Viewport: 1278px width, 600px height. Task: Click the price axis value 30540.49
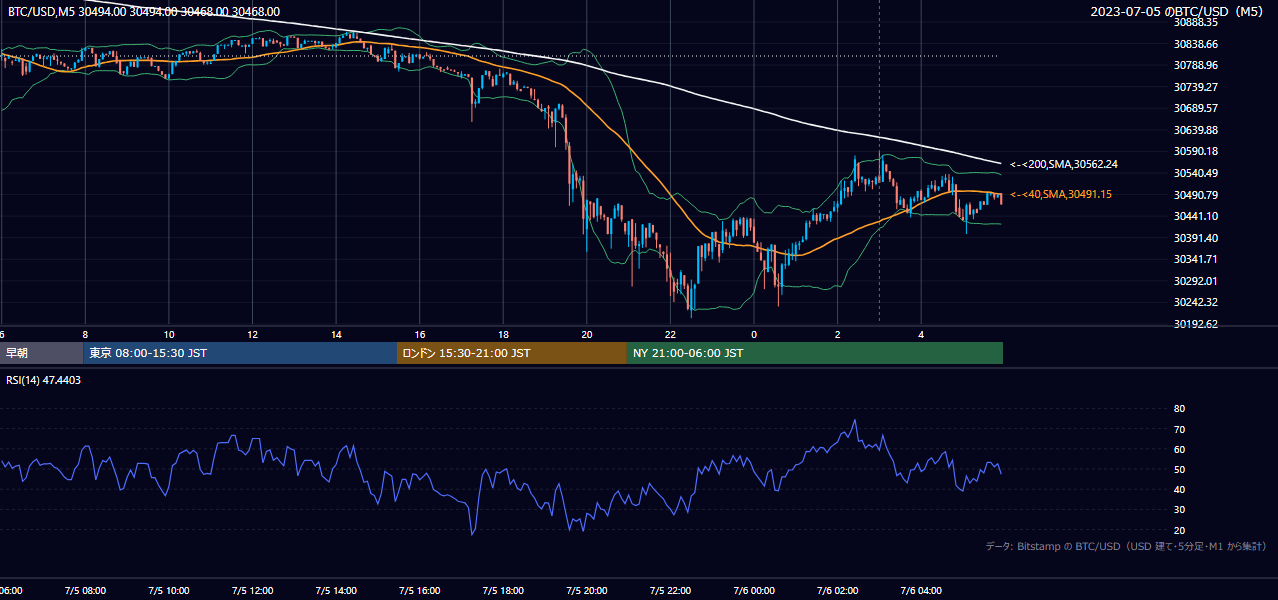click(1195, 173)
